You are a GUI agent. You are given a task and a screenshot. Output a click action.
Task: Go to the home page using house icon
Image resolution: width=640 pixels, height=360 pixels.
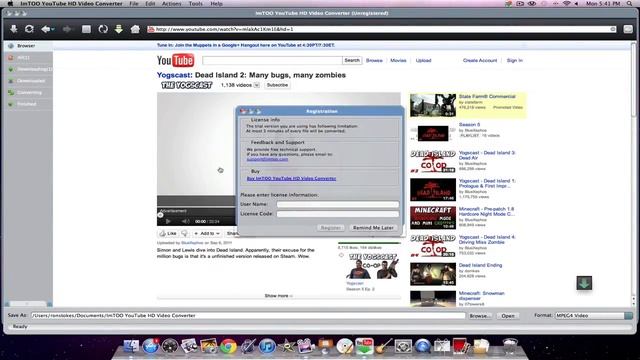135,29
